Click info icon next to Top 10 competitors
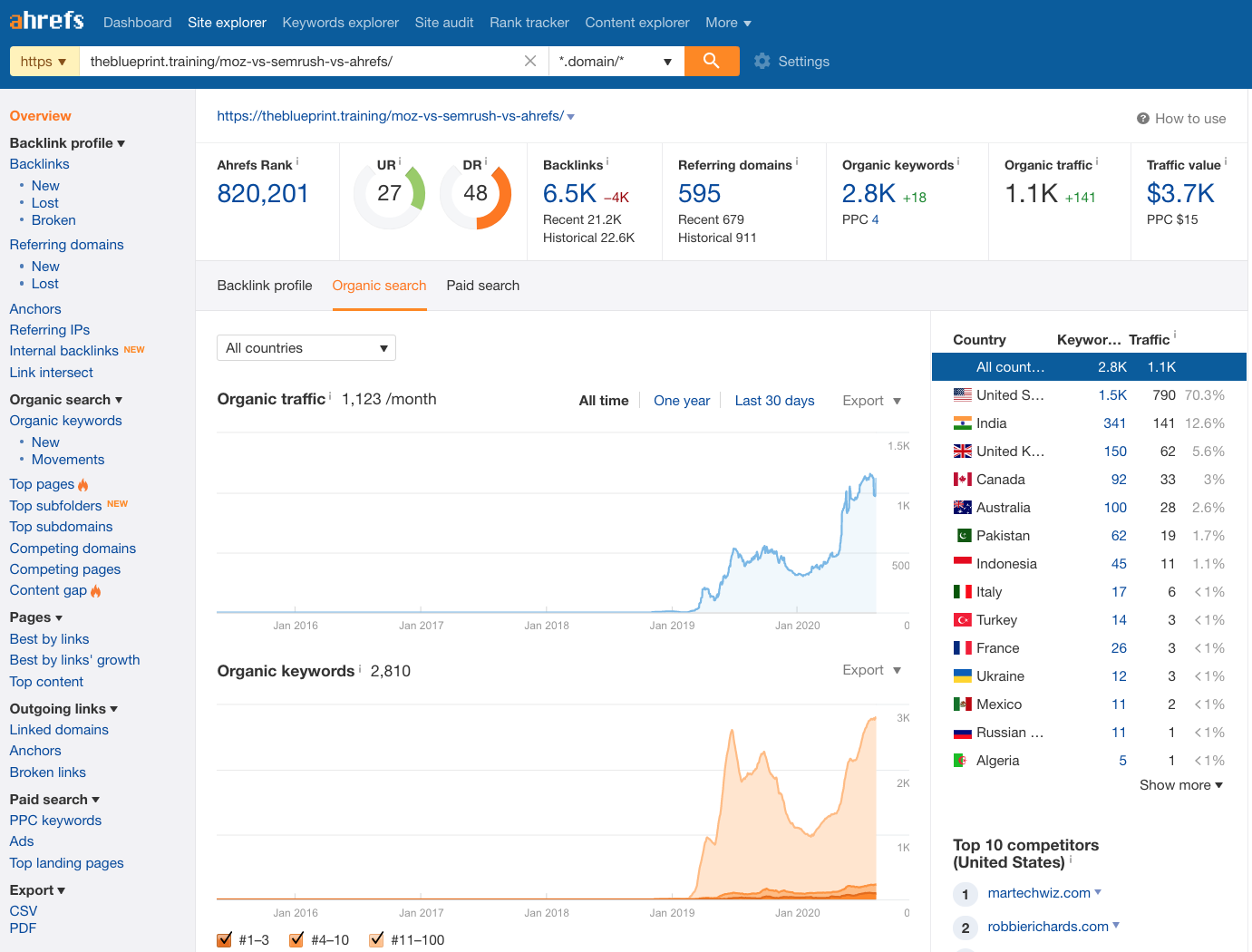Image resolution: width=1252 pixels, height=952 pixels. point(1071,860)
